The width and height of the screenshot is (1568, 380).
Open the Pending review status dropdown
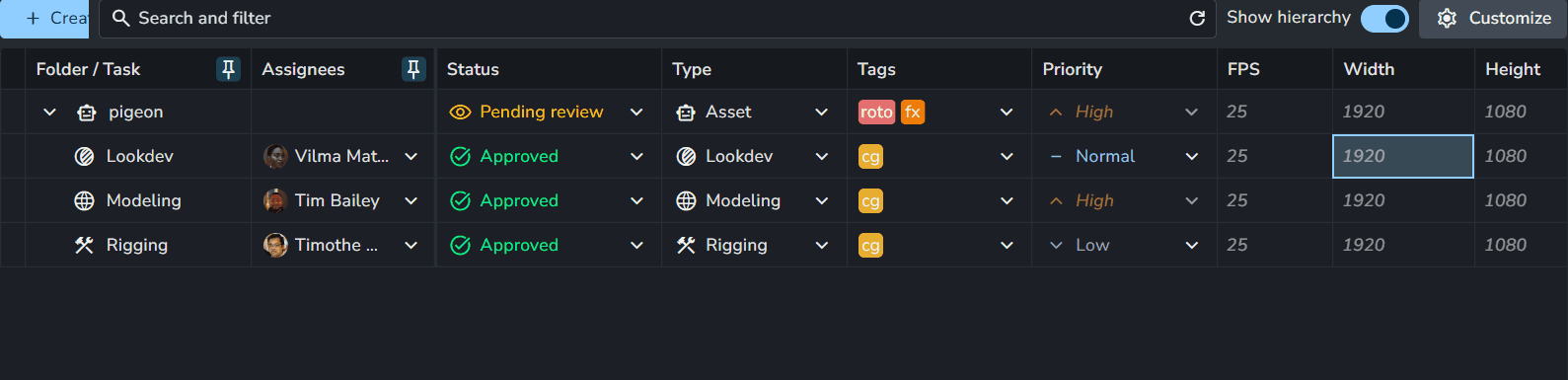(636, 113)
